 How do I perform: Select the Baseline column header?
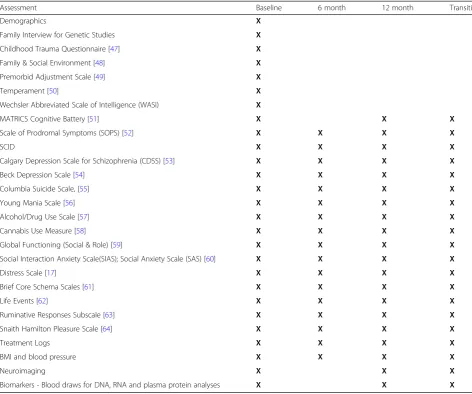point(269,8)
